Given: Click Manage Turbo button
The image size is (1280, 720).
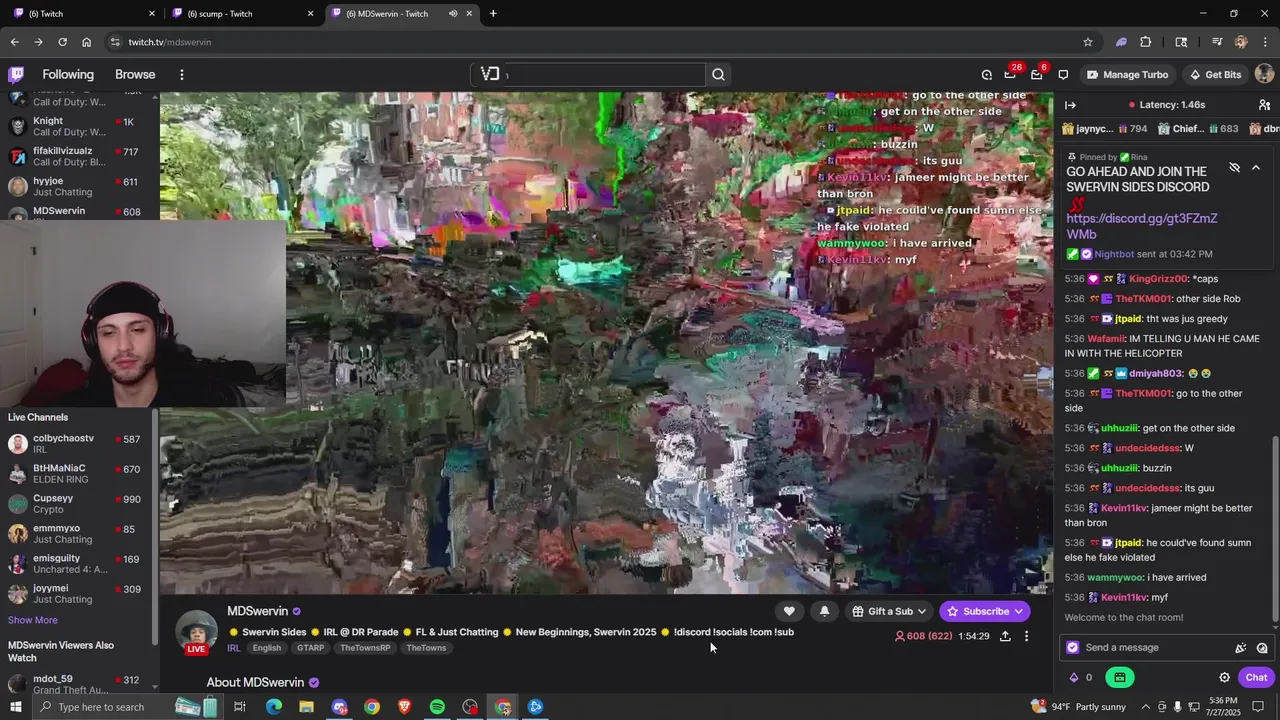Looking at the screenshot, I should [x=1127, y=74].
